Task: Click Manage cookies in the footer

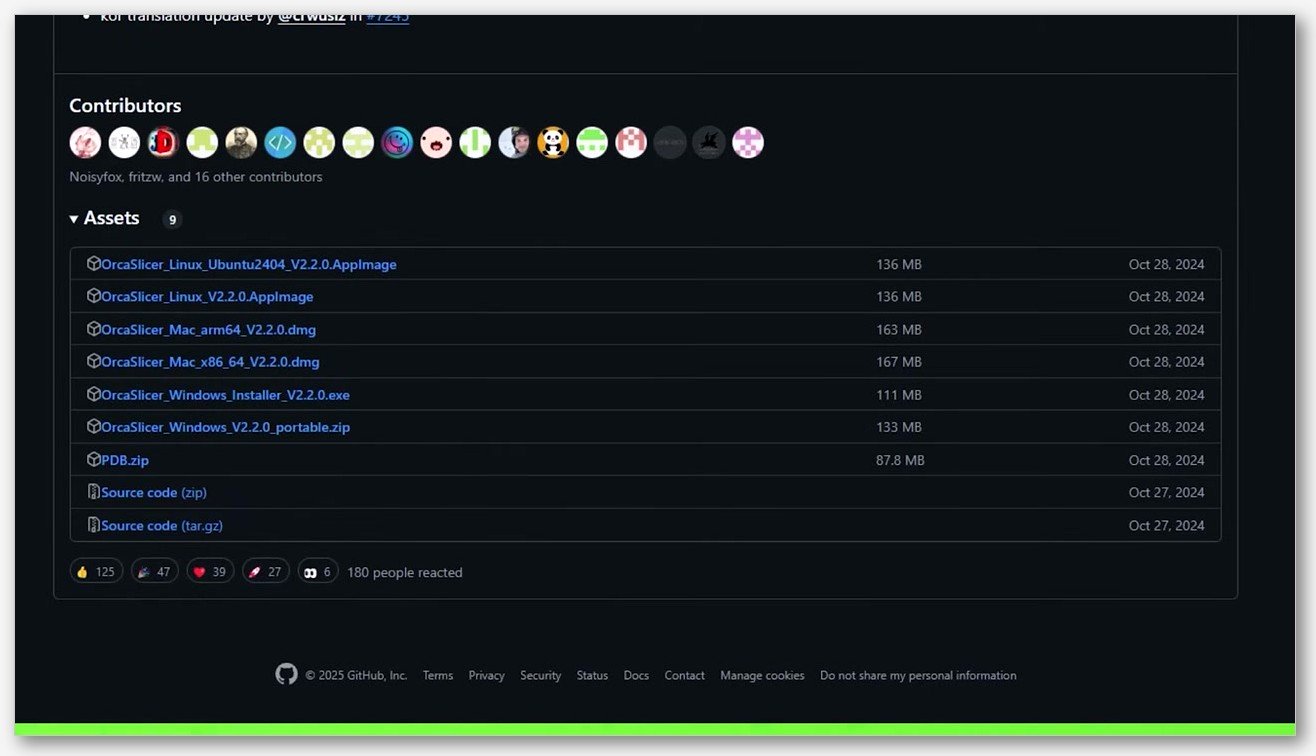Action: 762,675
